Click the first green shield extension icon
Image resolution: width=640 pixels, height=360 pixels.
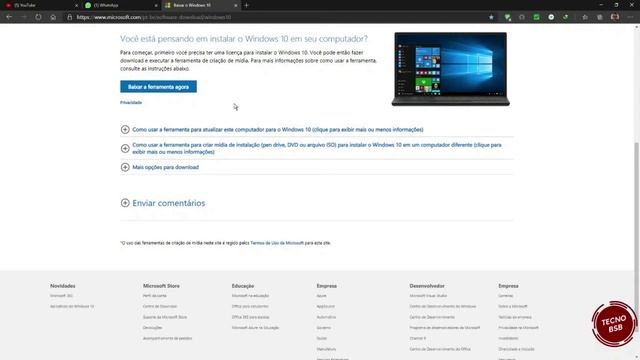click(x=507, y=17)
